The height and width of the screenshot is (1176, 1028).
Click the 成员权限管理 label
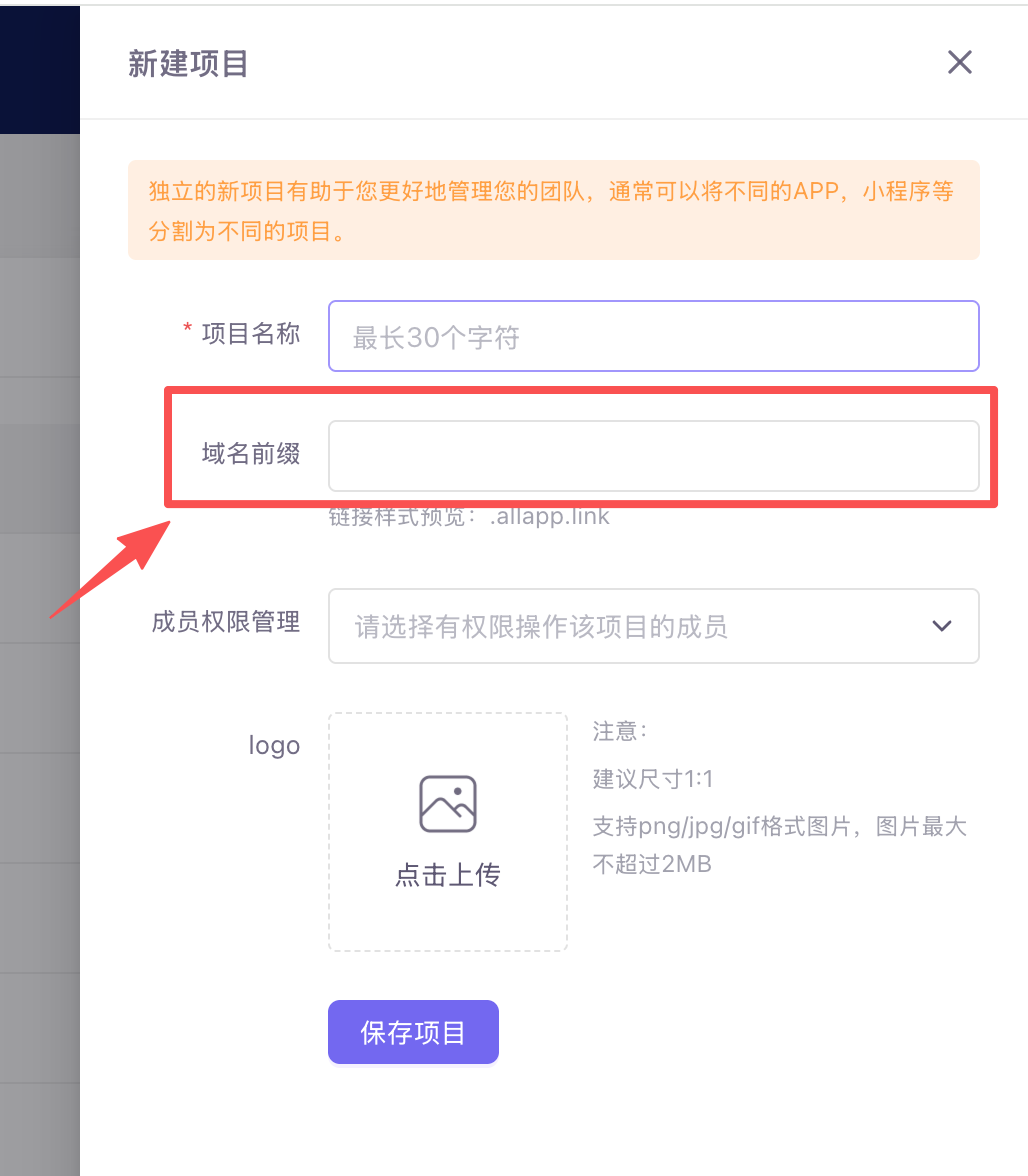[225, 622]
